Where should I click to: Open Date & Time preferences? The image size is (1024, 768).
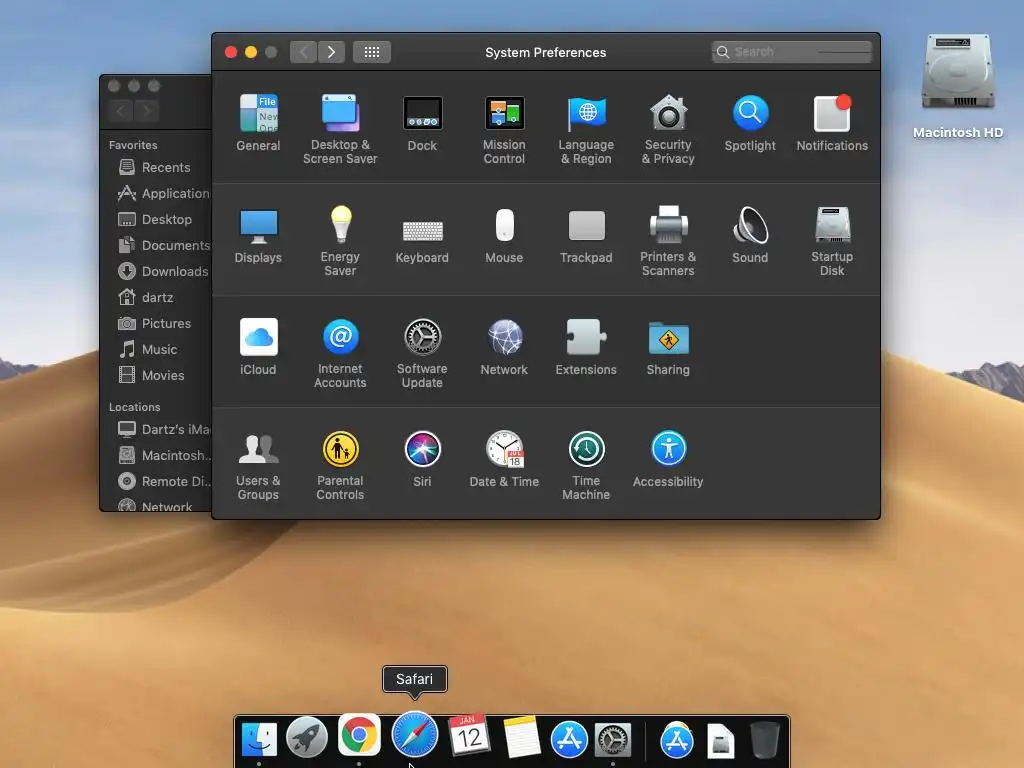coord(504,458)
